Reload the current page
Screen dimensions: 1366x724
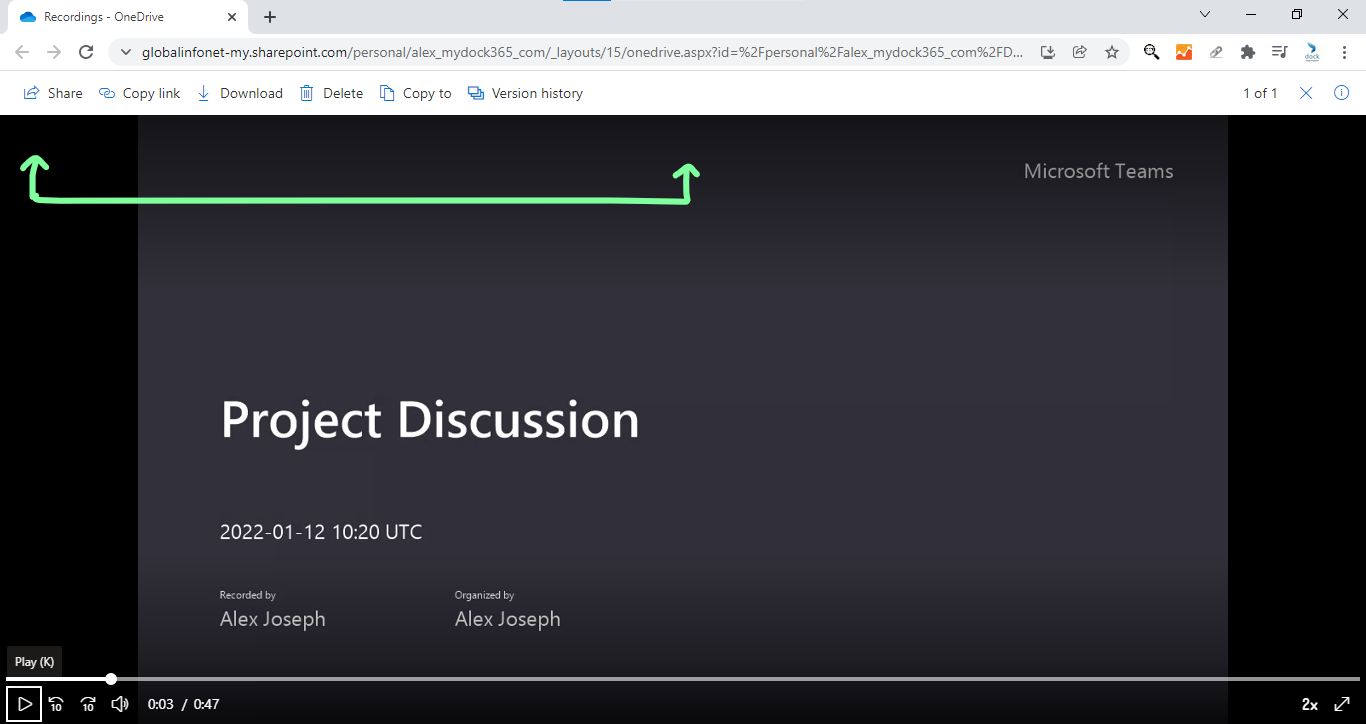click(86, 52)
